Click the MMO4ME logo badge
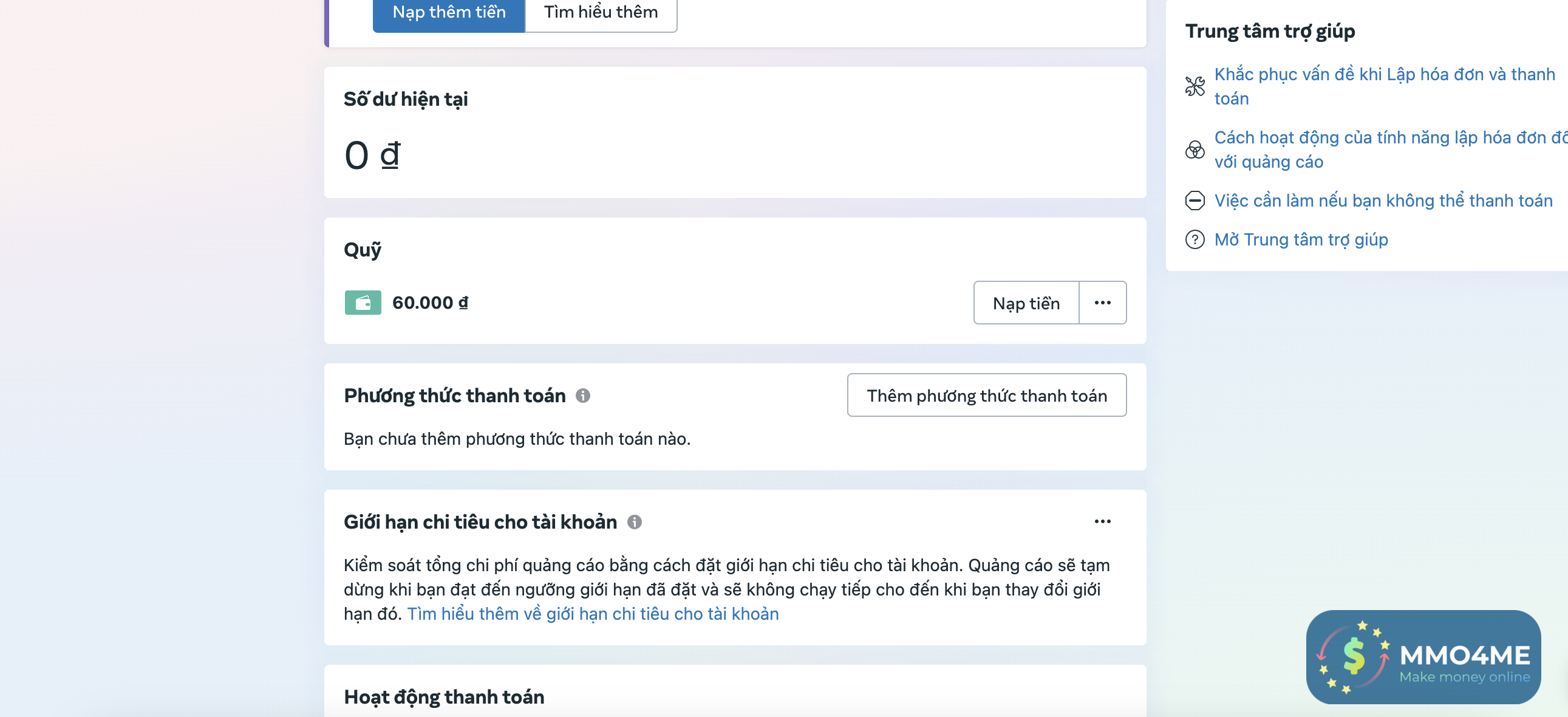 1422,657
